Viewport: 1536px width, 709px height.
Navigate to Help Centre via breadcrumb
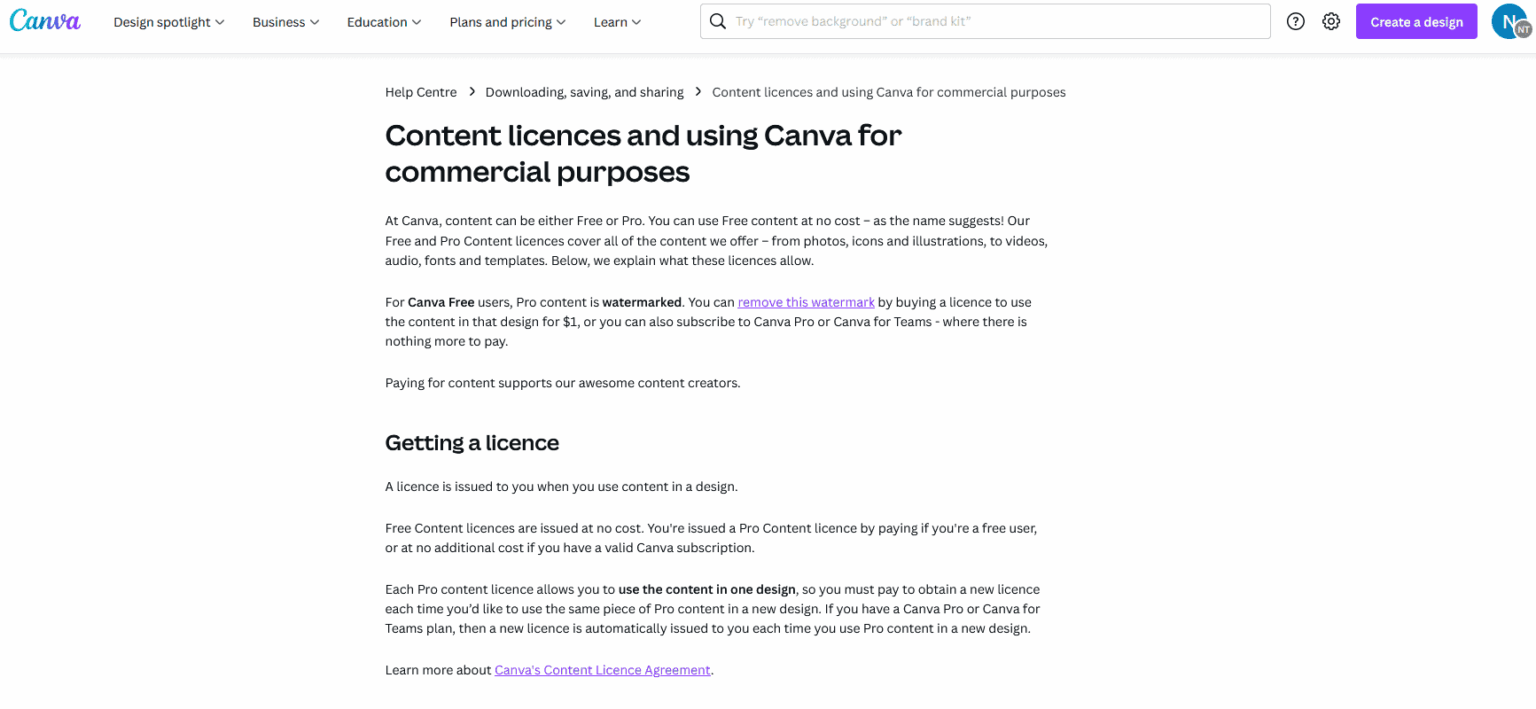coord(420,91)
